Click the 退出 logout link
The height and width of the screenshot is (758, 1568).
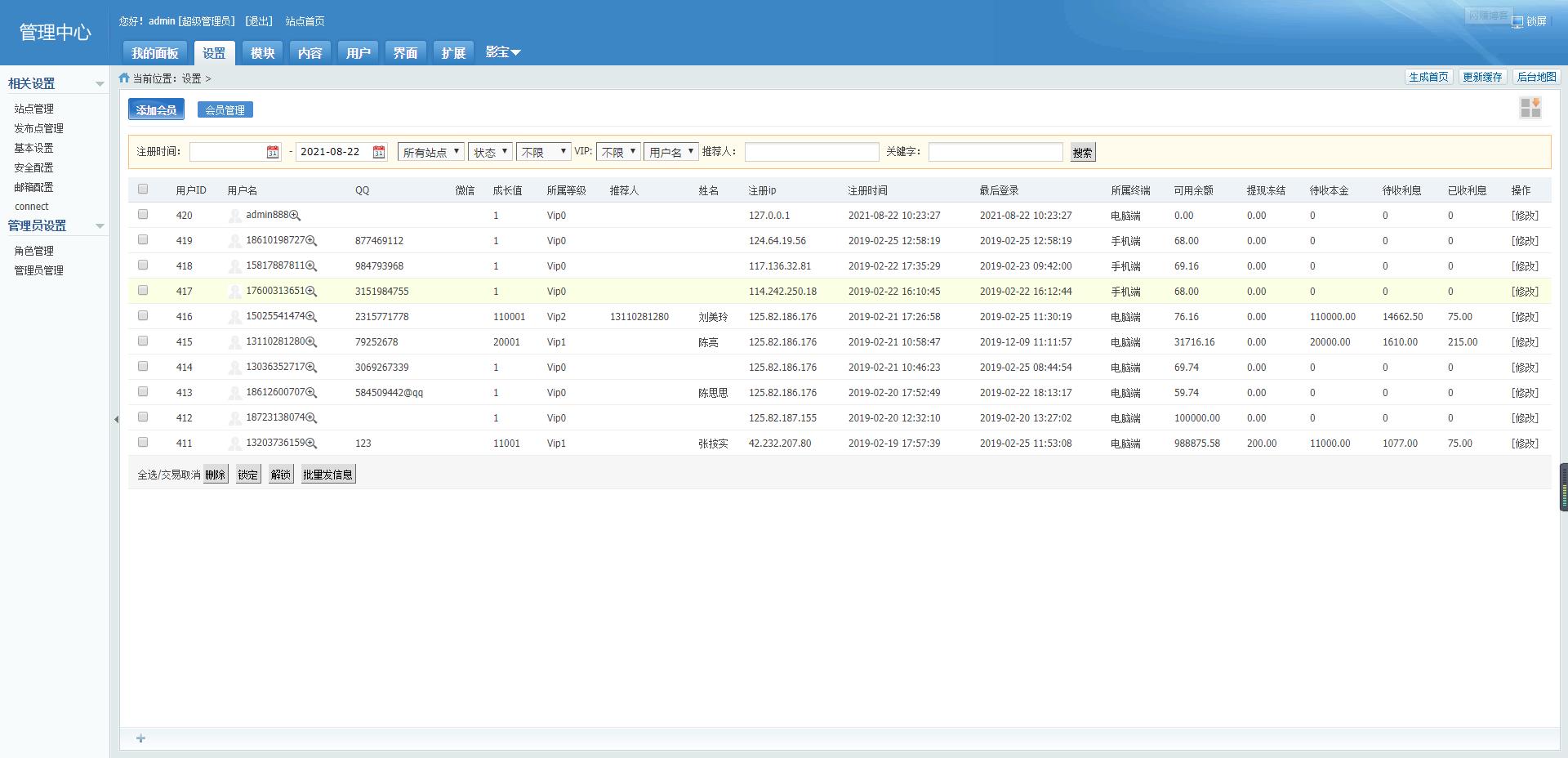coord(259,21)
